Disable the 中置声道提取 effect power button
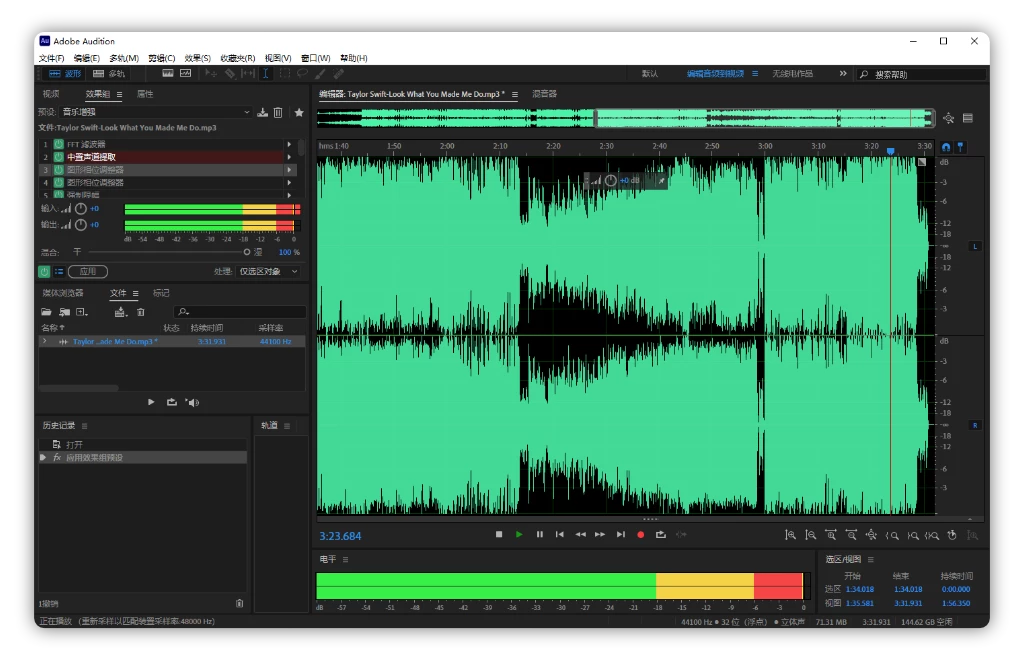Image resolution: width=1024 pixels, height=660 pixels. click(58, 157)
